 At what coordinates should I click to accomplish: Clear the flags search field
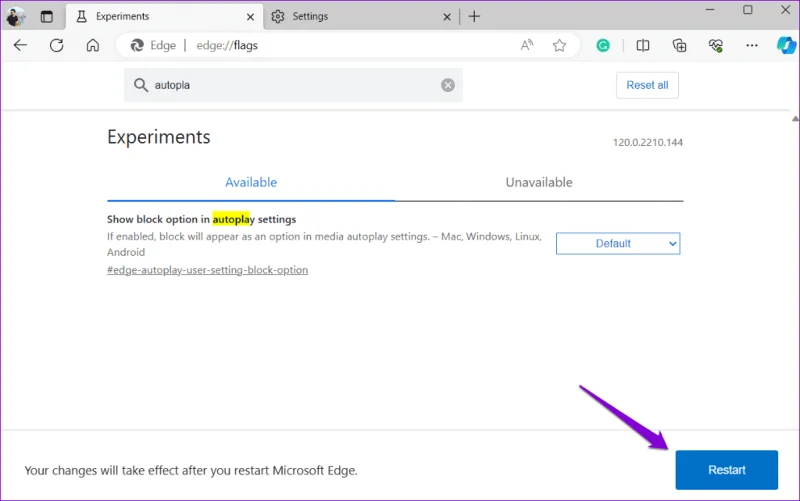448,85
